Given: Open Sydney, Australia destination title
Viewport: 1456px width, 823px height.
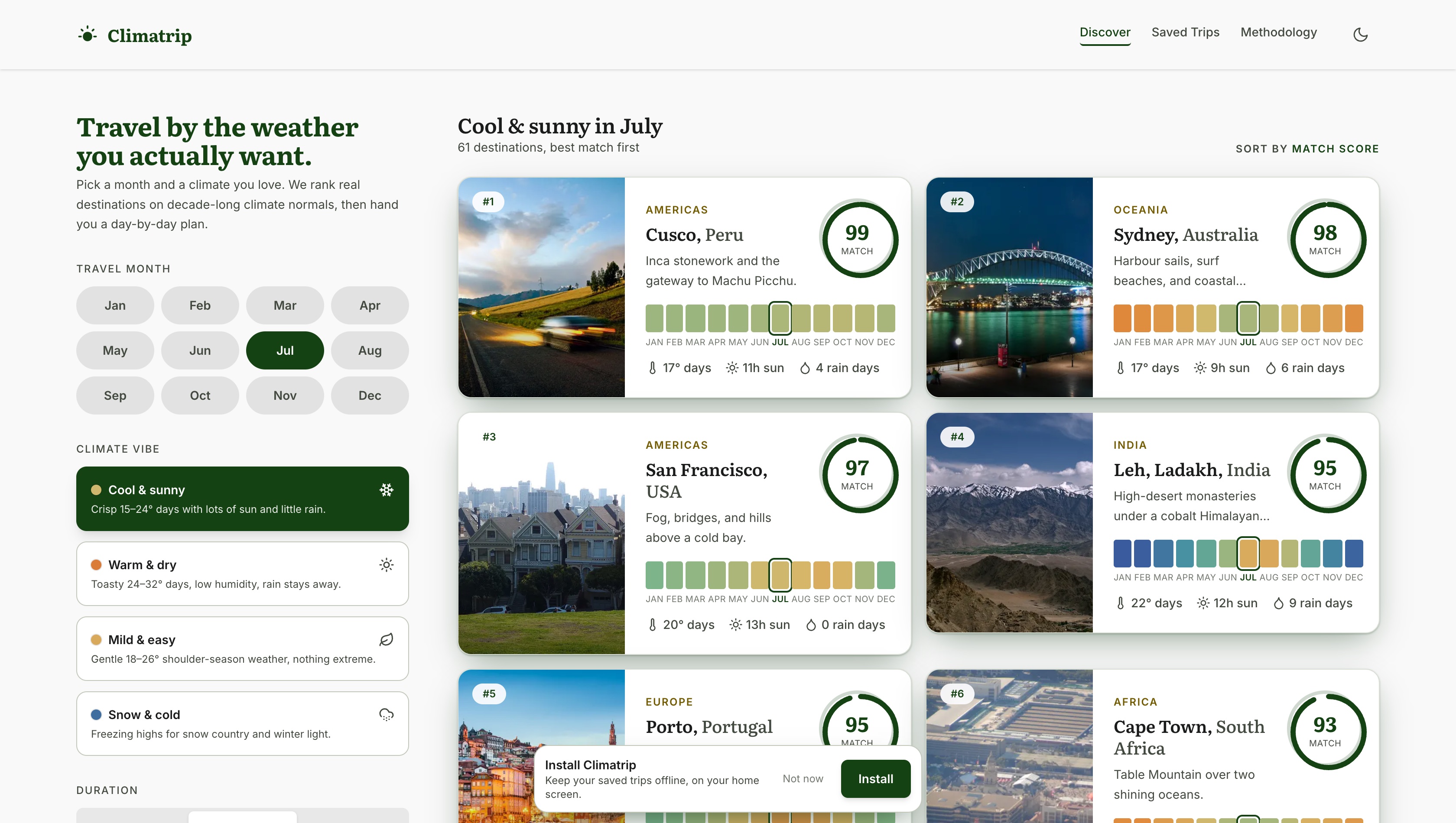Looking at the screenshot, I should [1186, 235].
